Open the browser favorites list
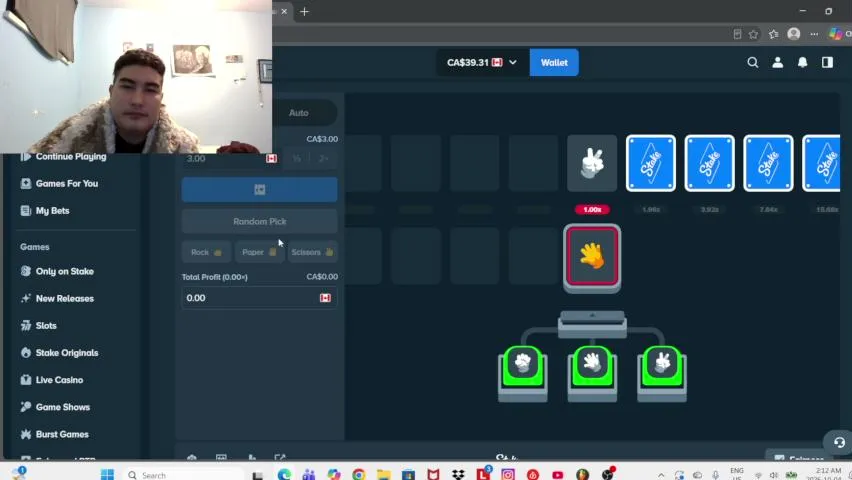Viewport: 852px width, 480px height. [x=773, y=34]
